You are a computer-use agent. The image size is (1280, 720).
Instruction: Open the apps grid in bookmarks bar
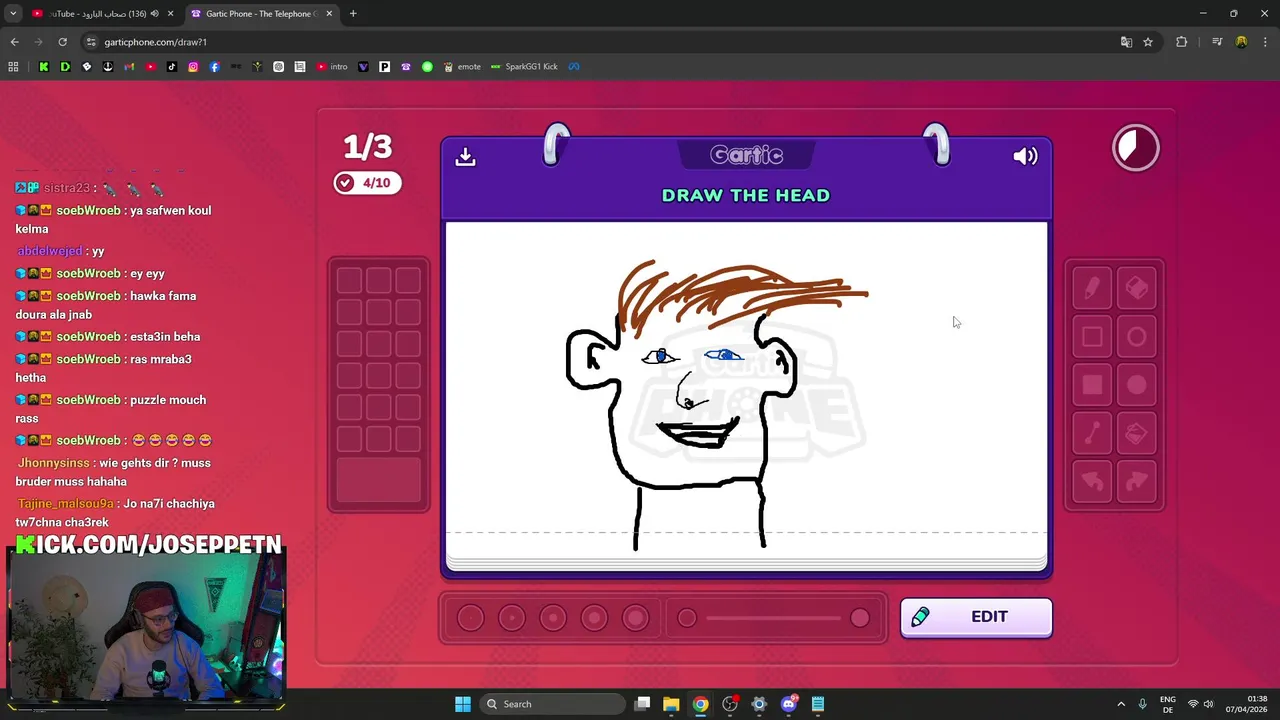(x=13, y=67)
